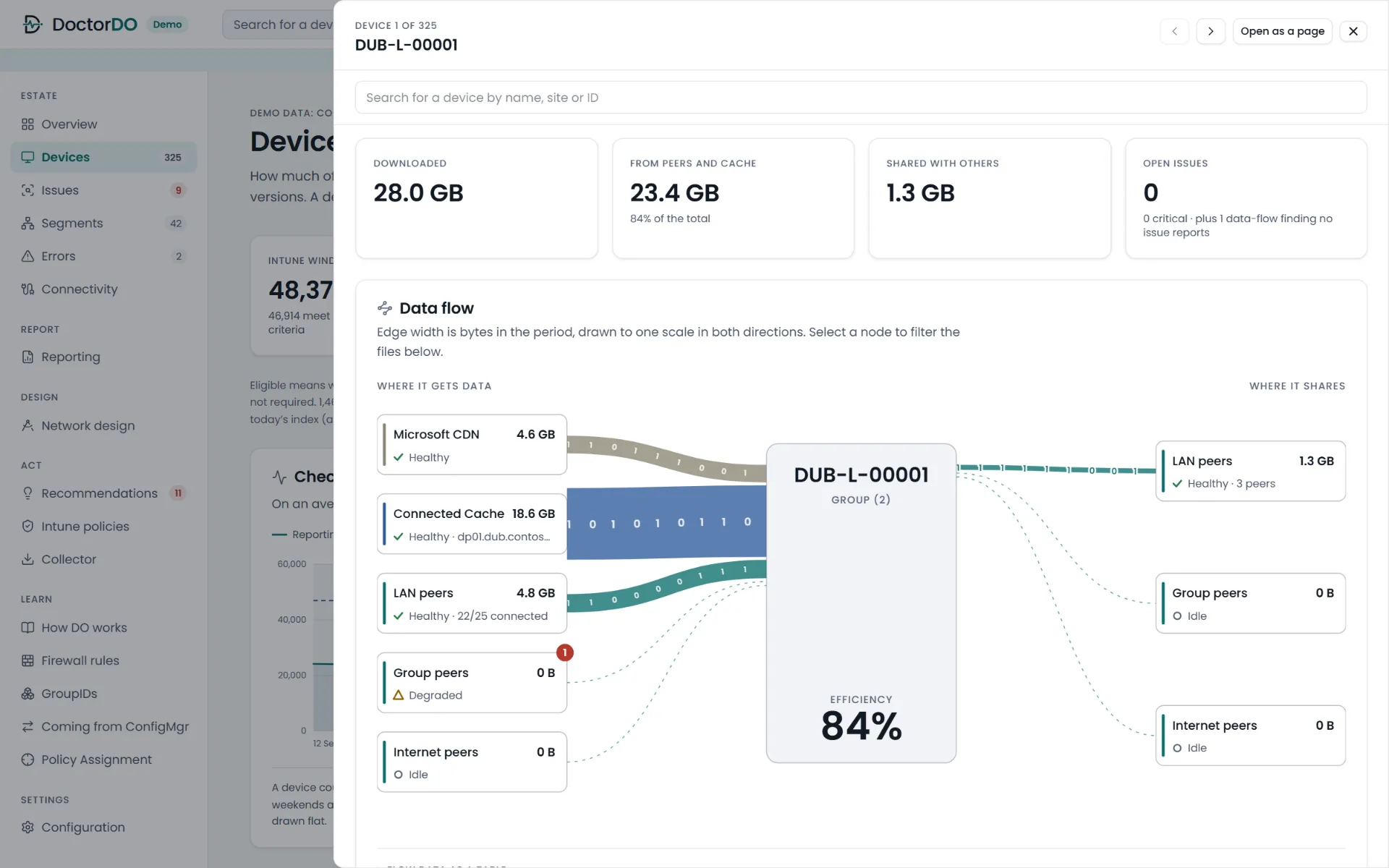Select the LAN peers 1.3 GB share node
Screen dimensions: 1389x868
click(x=1250, y=471)
